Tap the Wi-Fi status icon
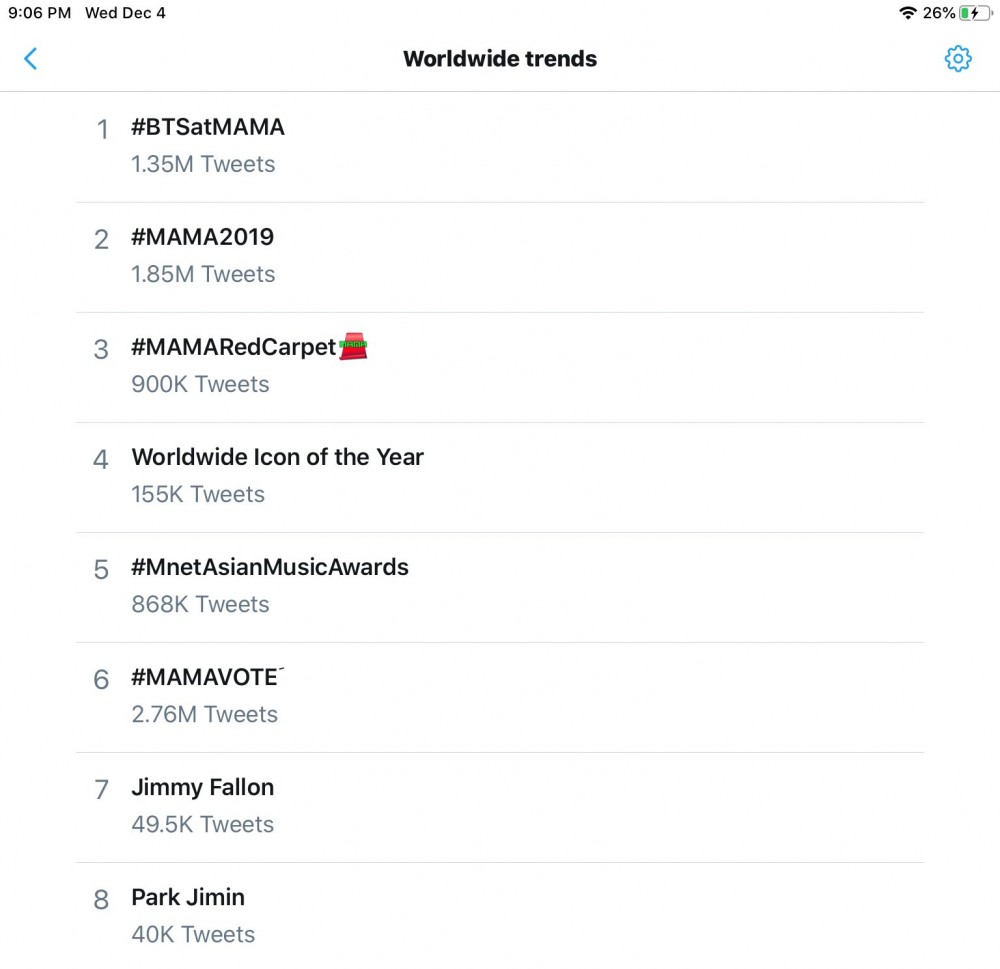The width and height of the screenshot is (1000, 969). [x=908, y=13]
